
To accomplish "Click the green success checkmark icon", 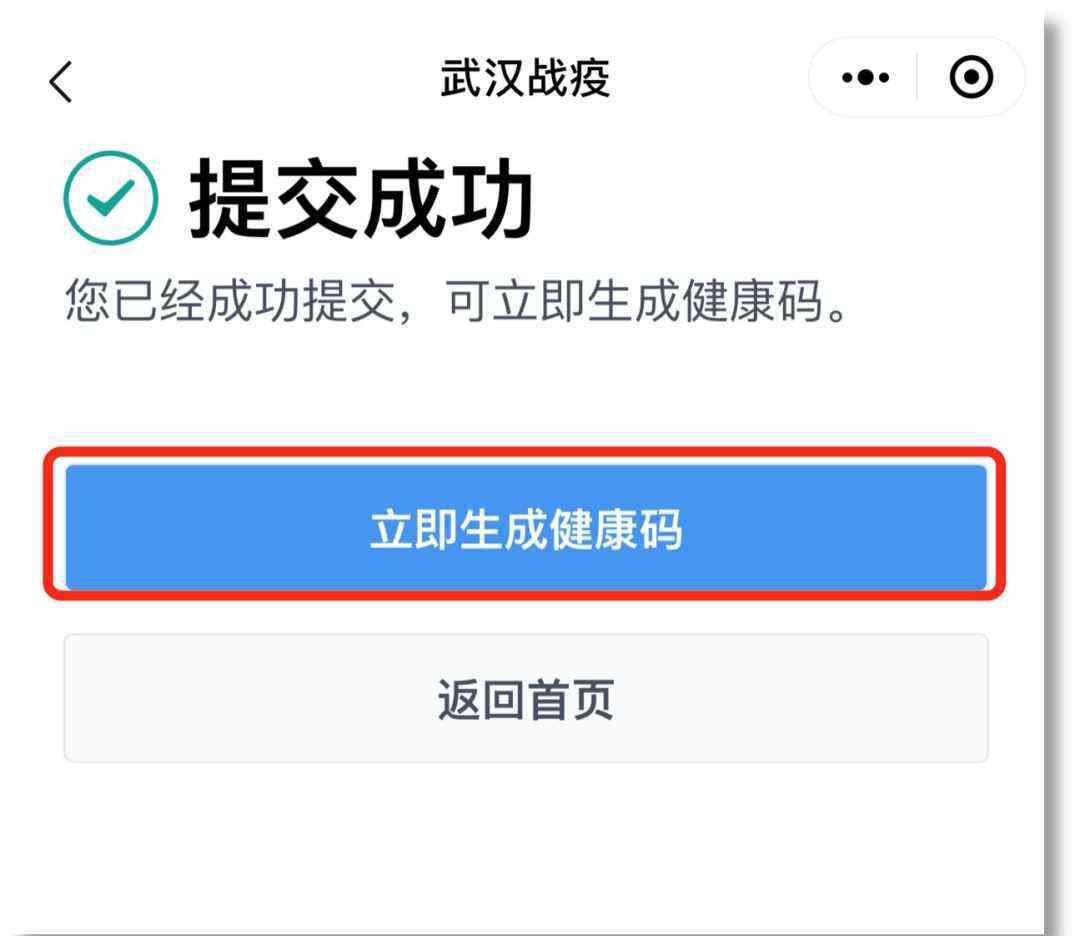I will tap(111, 198).
